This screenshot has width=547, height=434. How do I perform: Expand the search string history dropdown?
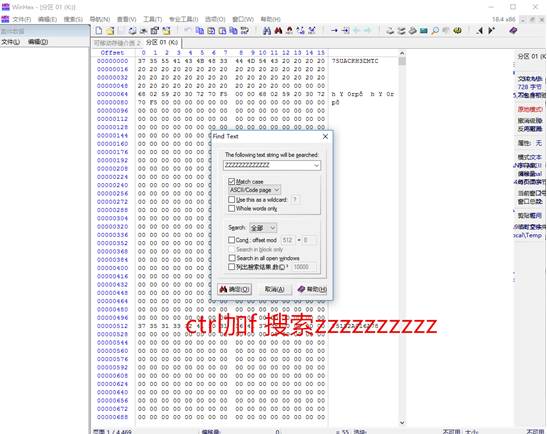click(316, 165)
